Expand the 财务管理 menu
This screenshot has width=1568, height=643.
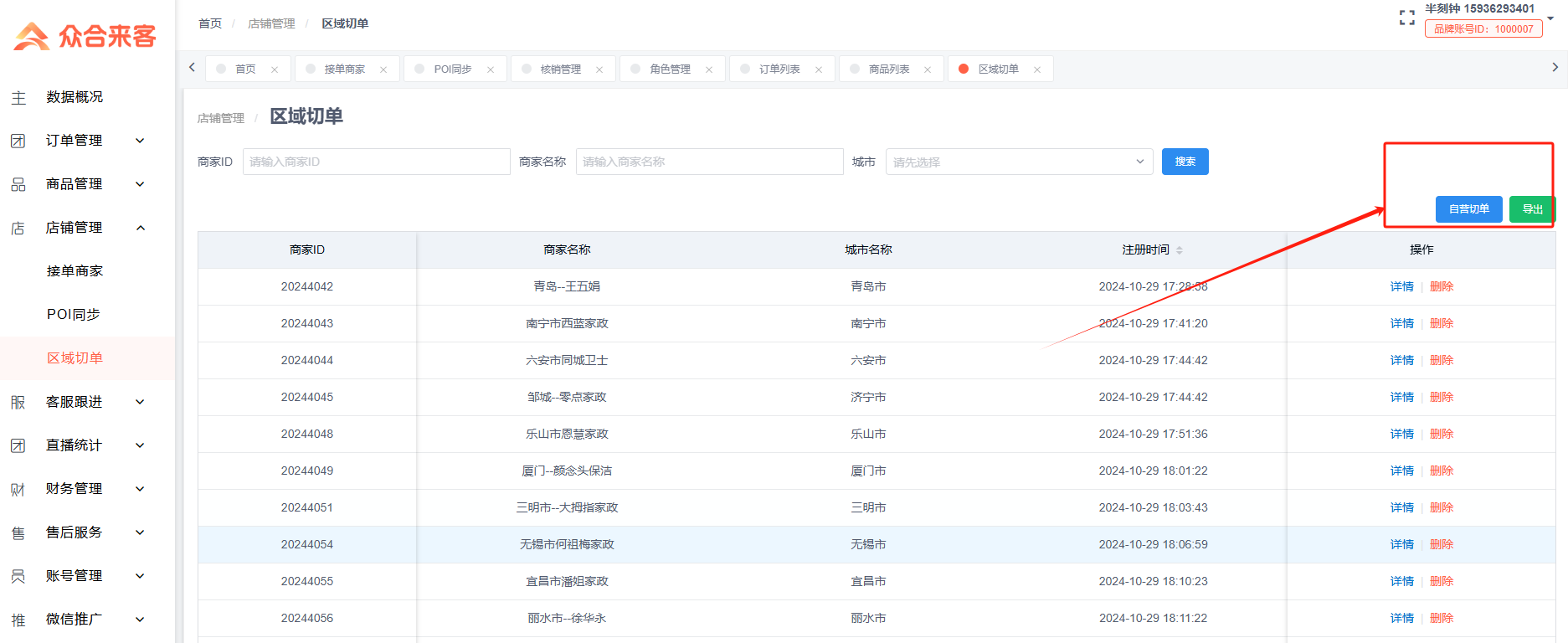coord(141,489)
